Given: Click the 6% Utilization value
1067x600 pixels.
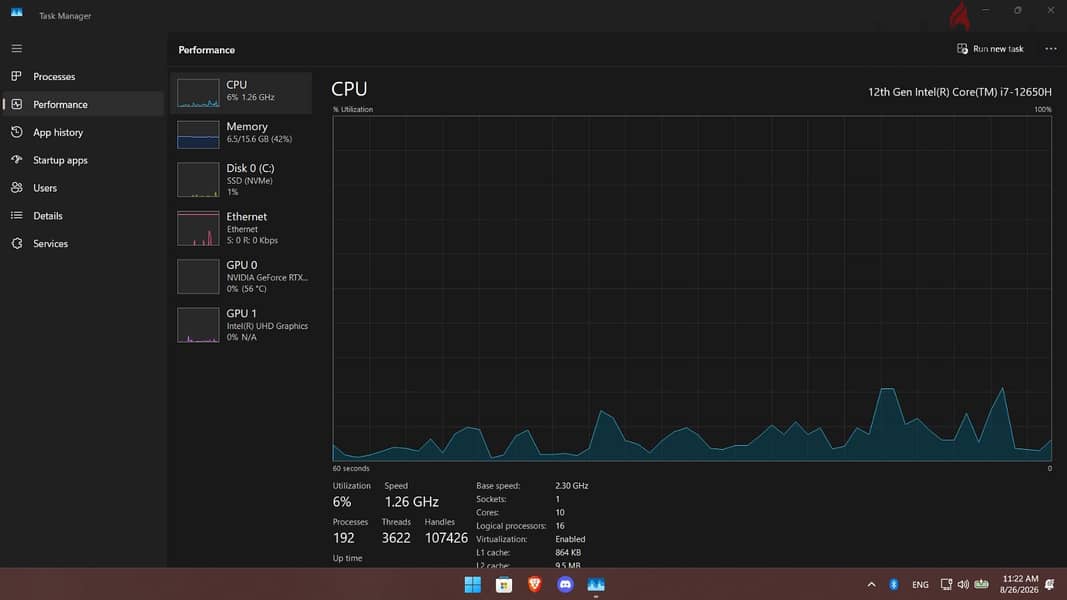Looking at the screenshot, I should pyautogui.click(x=342, y=502).
